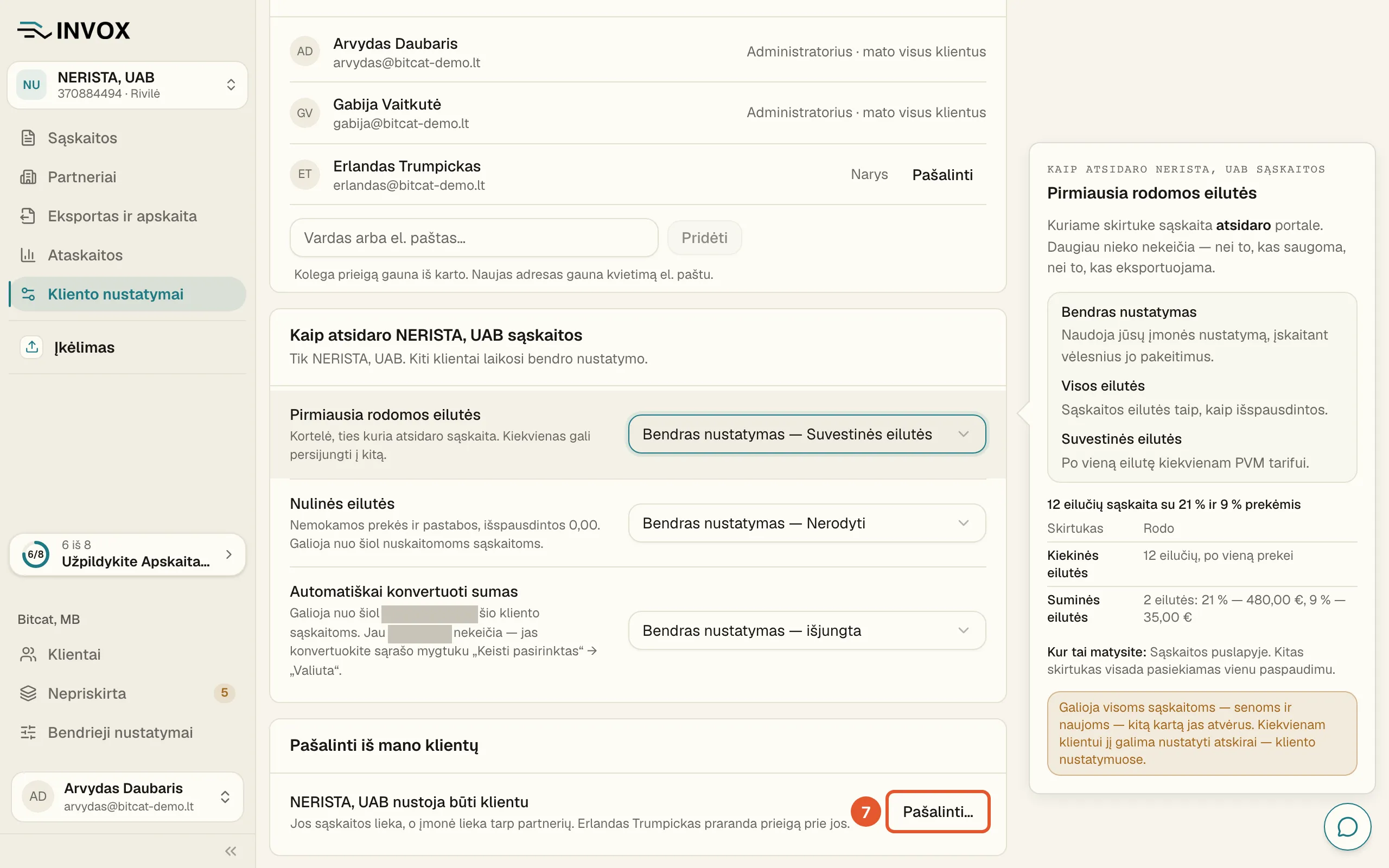
Task: Click the Bendrieji nustatymai sliders icon
Action: [x=28, y=732]
